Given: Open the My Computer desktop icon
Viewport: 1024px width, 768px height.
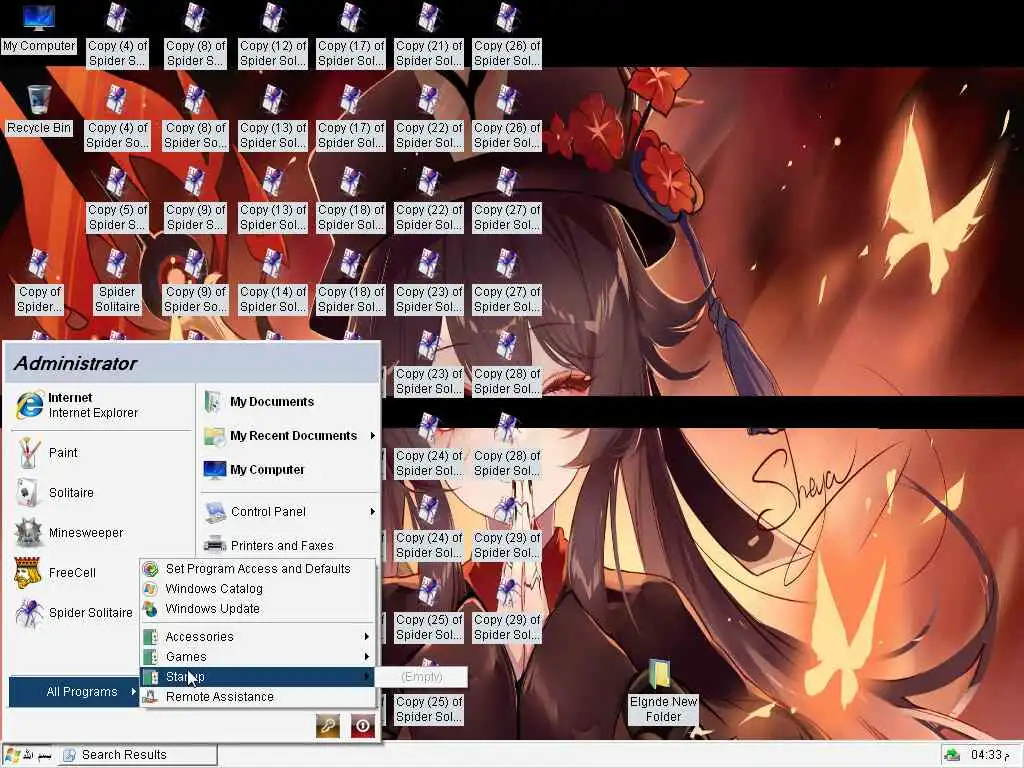Looking at the screenshot, I should 39,28.
